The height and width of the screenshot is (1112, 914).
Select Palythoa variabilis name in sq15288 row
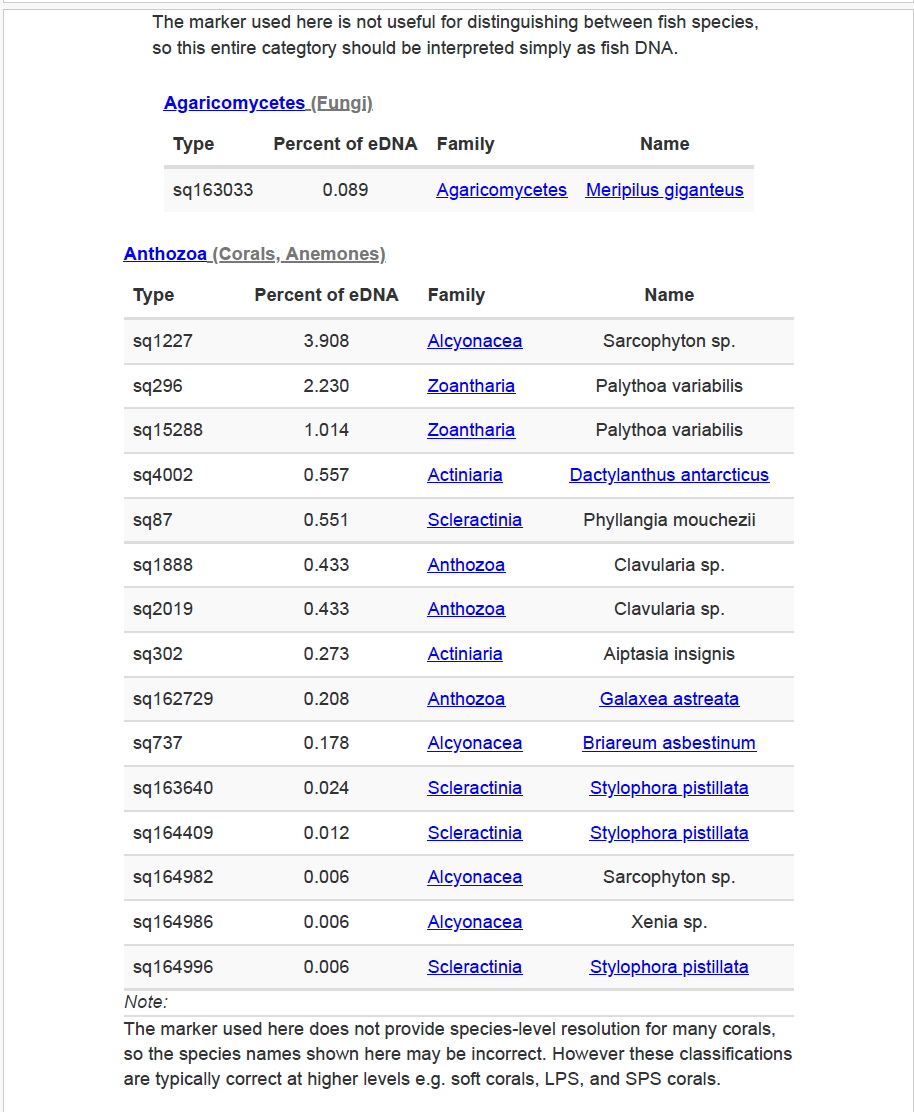tap(669, 430)
